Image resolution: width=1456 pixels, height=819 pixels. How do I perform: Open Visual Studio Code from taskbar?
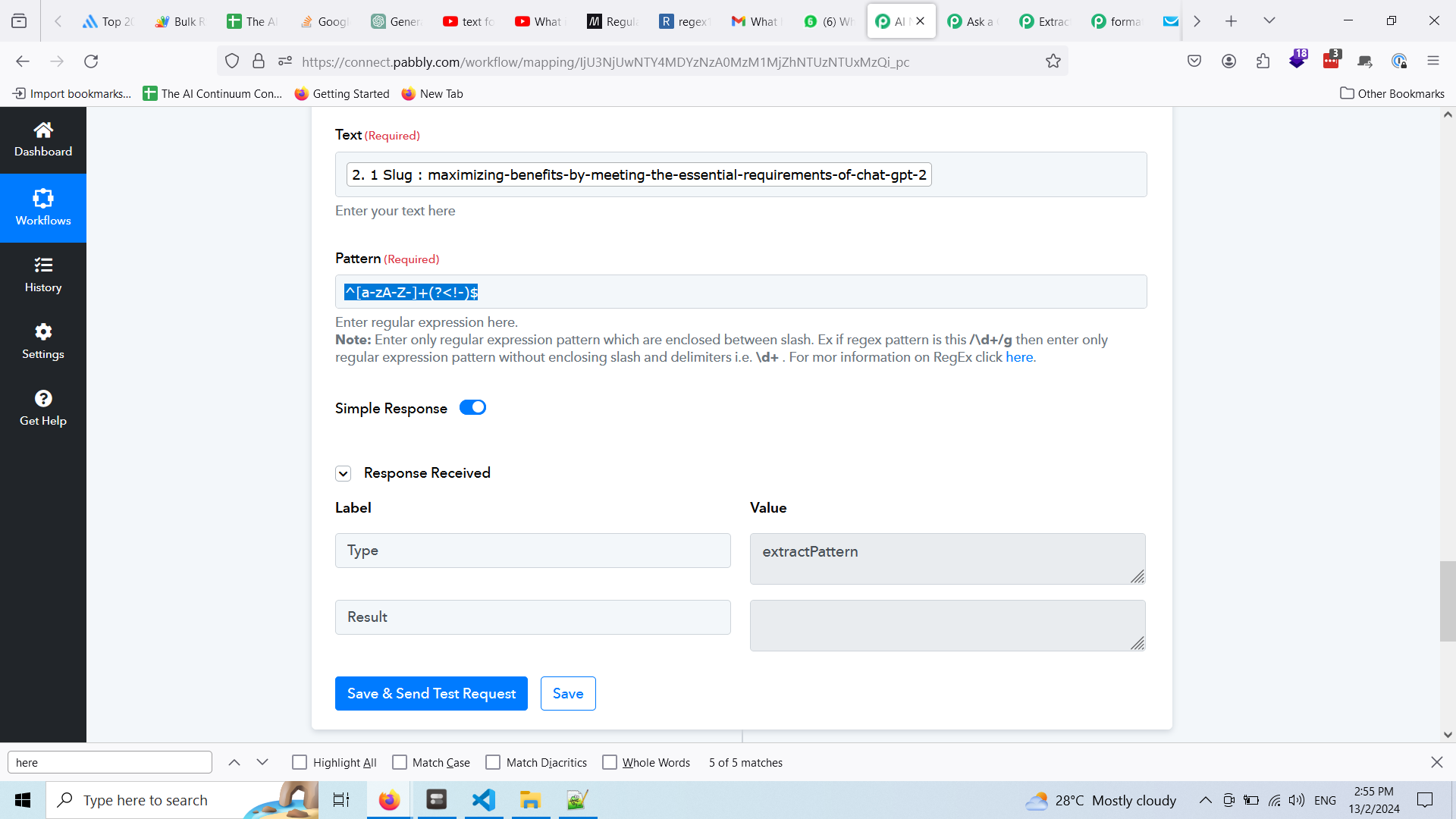point(483,800)
